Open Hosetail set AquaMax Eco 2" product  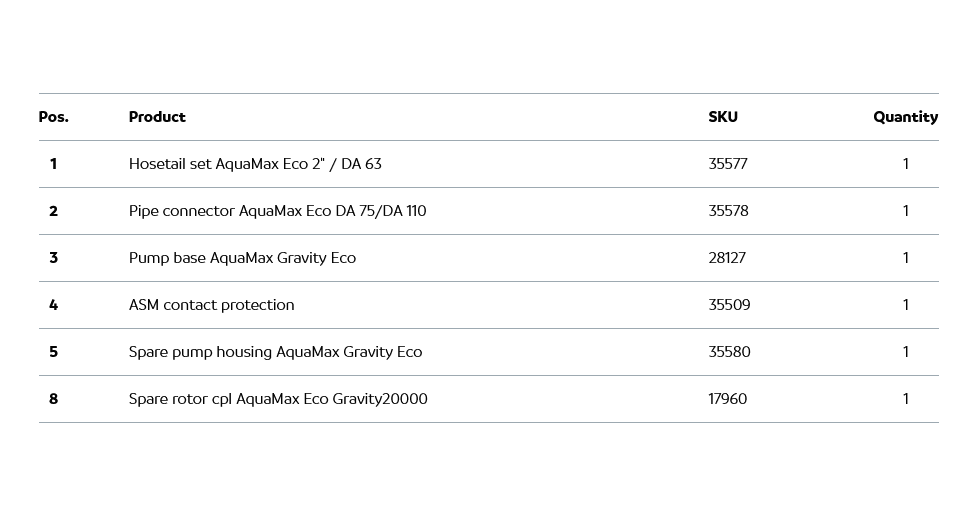[x=255, y=164]
